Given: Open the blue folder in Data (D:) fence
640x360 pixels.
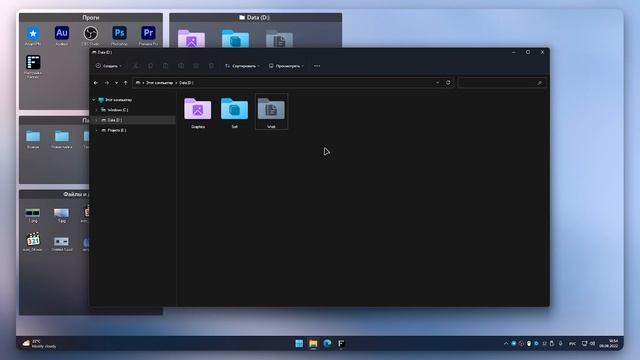Looking at the screenshot, I should 235,39.
